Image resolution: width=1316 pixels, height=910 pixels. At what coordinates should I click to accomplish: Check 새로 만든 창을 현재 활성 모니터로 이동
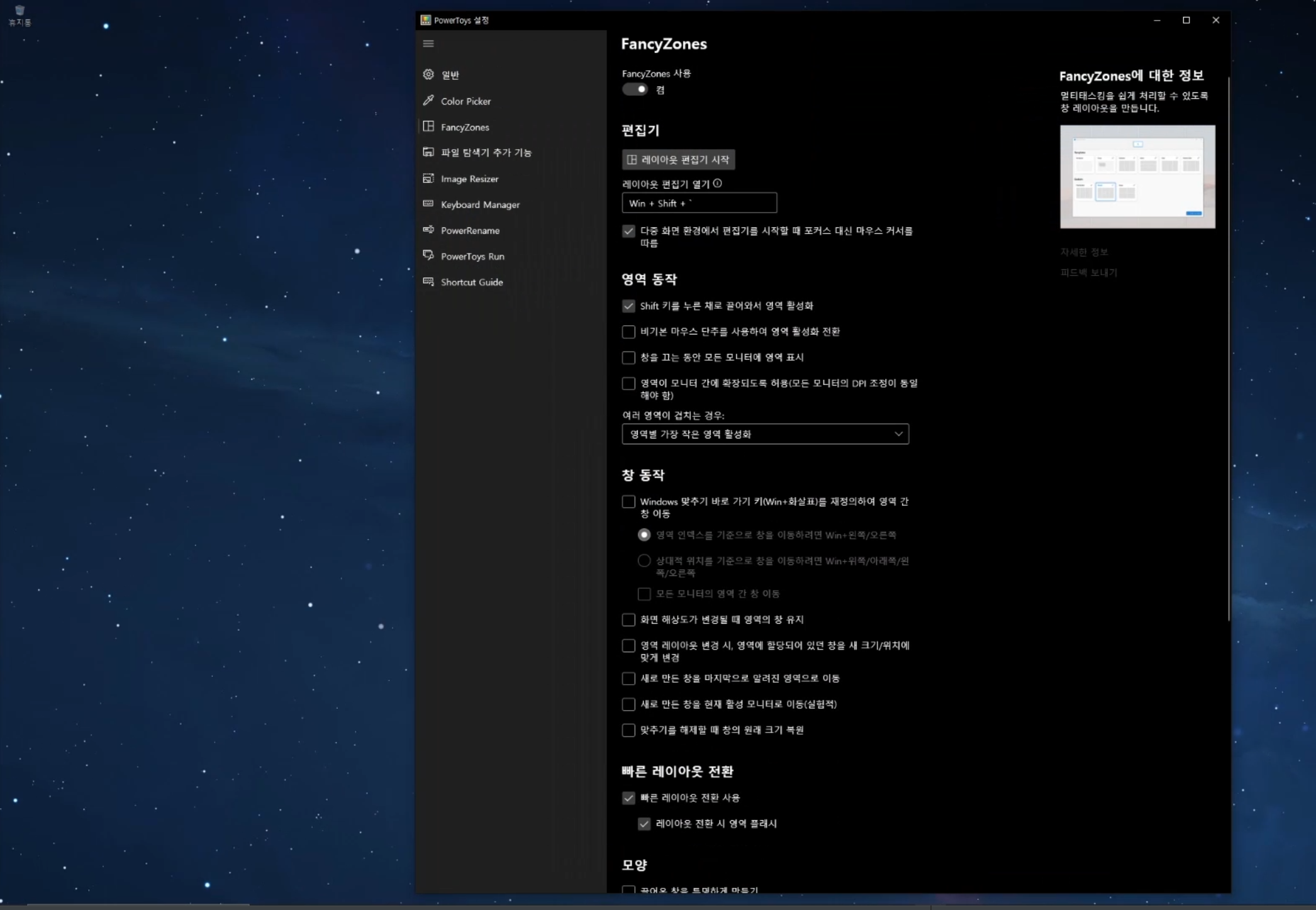[x=628, y=704]
